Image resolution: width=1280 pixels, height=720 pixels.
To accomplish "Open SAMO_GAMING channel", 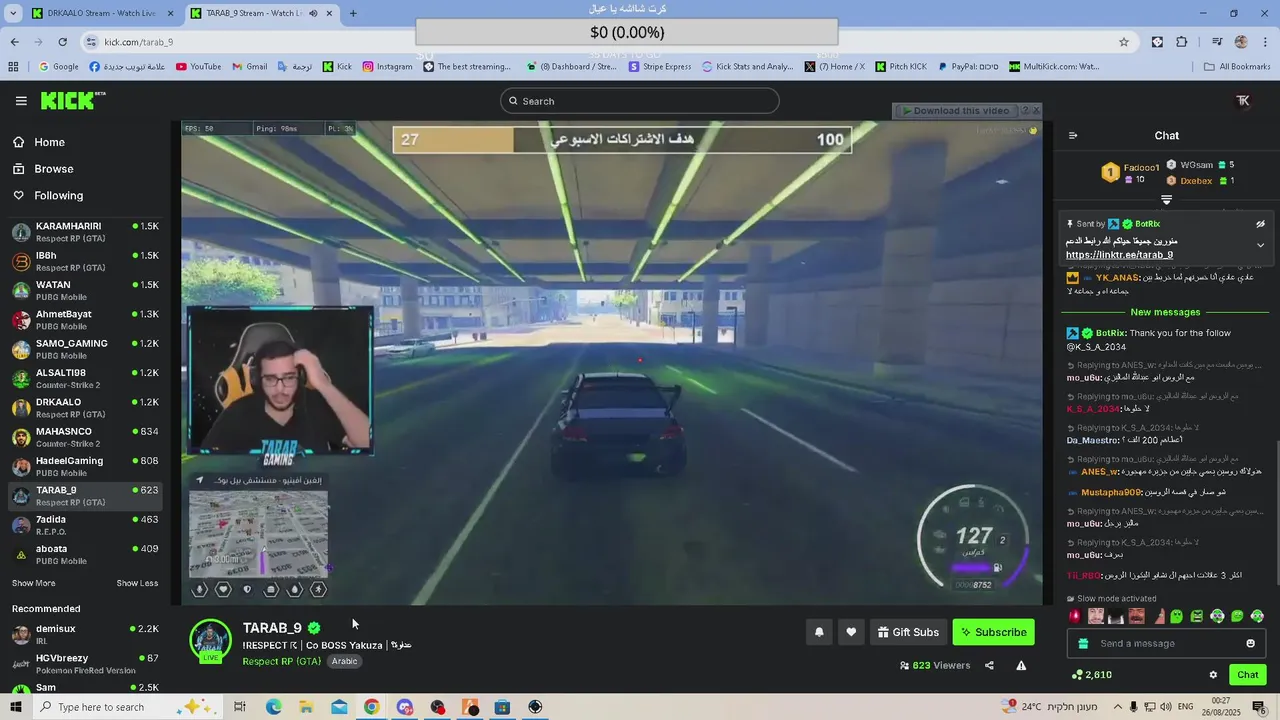I will tap(85, 349).
